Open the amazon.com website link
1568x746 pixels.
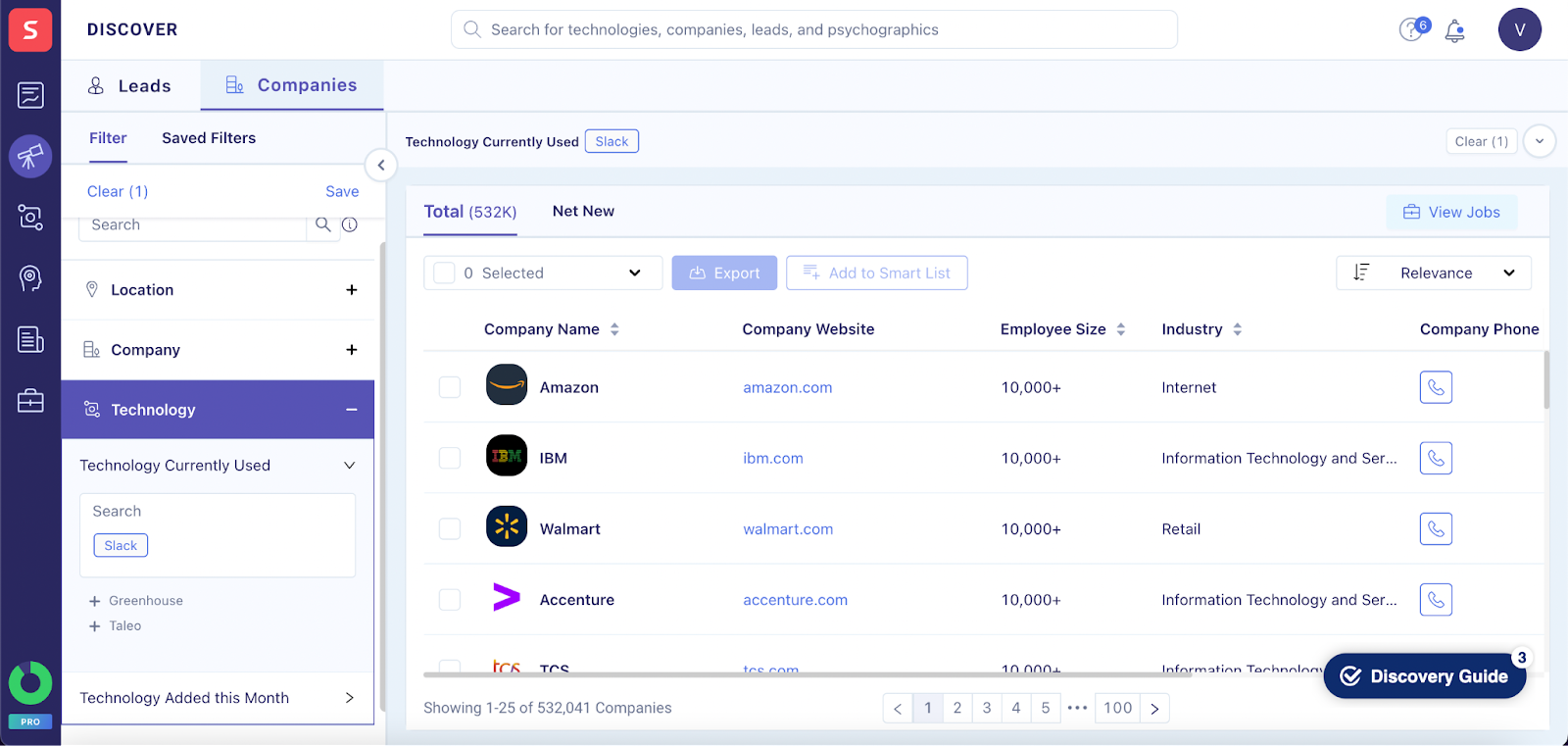tap(788, 387)
